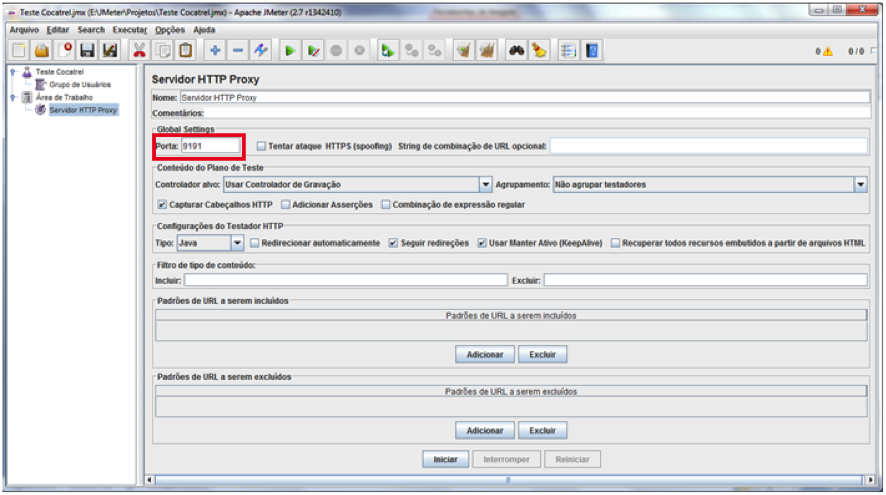
Task: Open search with the binoculars icon
Action: tap(516, 51)
